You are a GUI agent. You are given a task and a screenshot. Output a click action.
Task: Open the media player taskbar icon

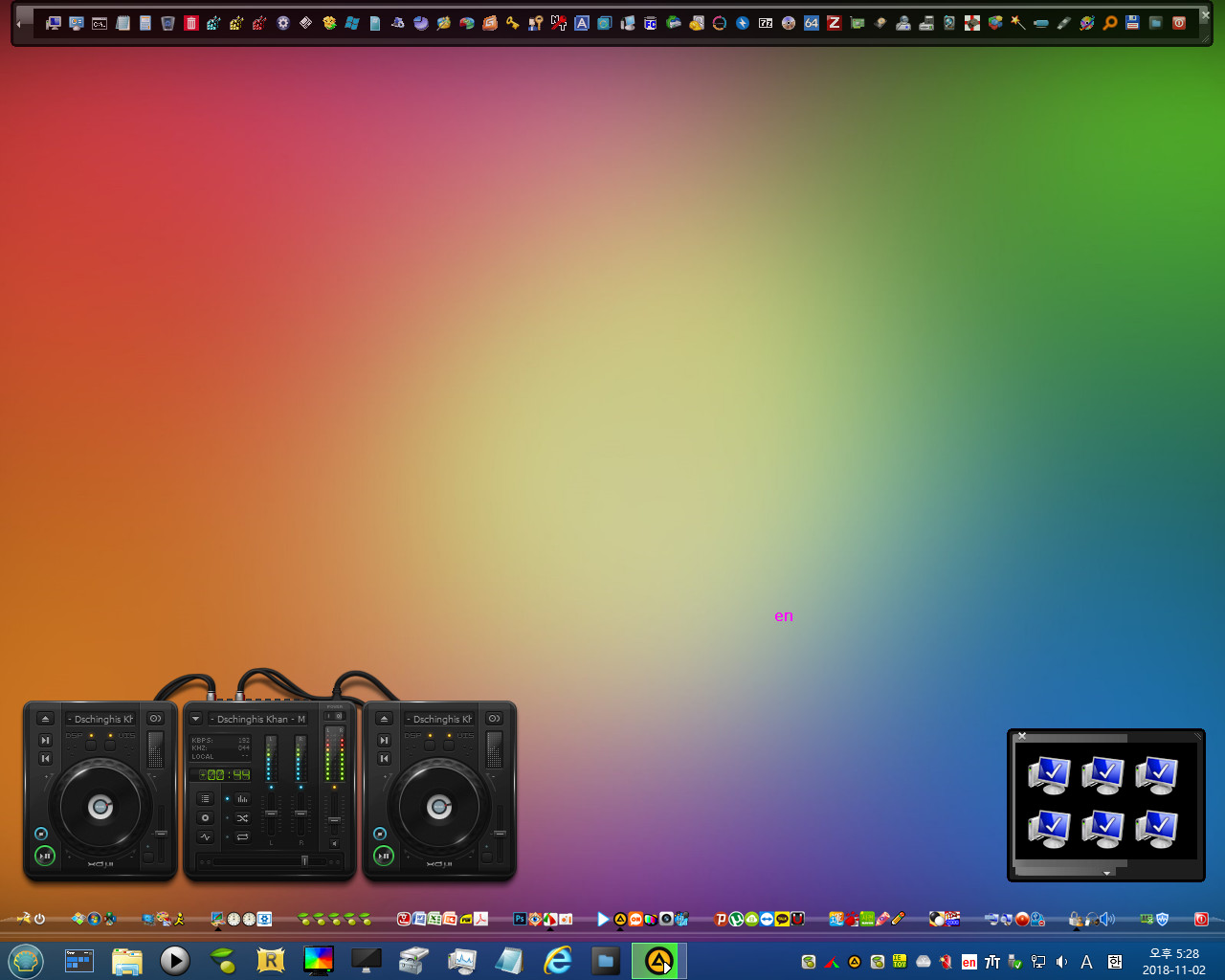point(174,960)
